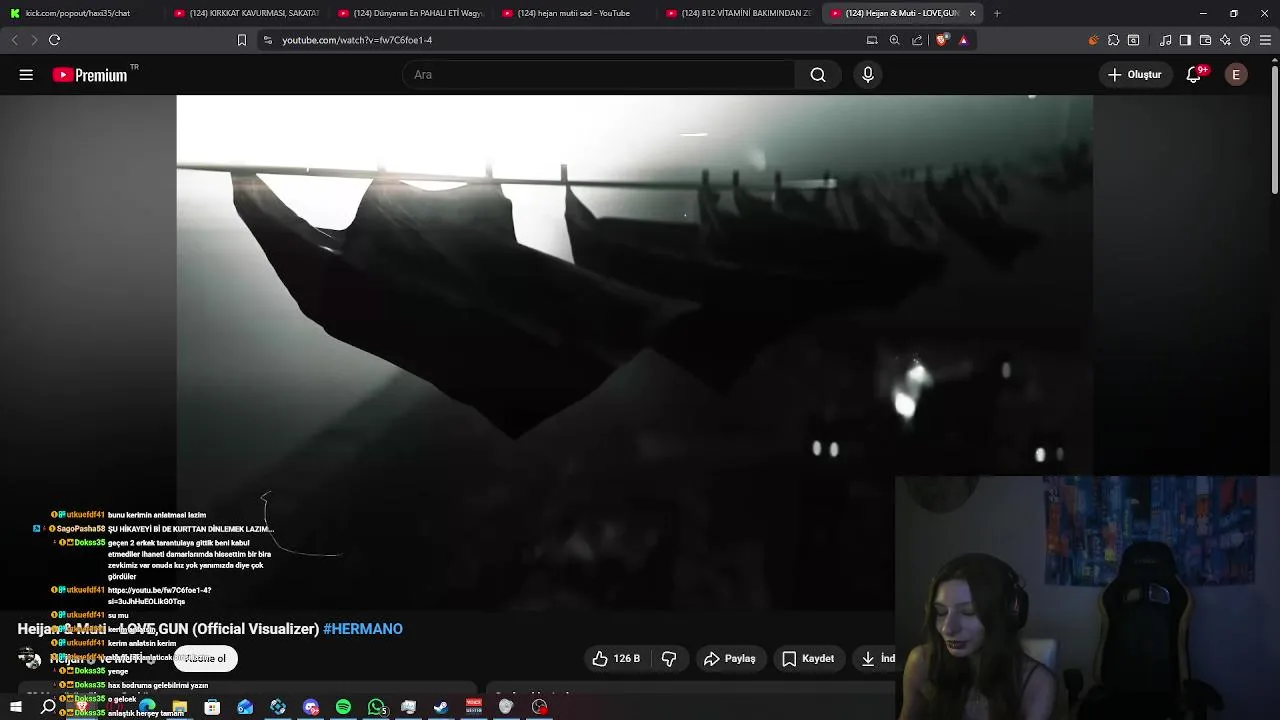Open page zoom magnifier in address bar
This screenshot has height=720, width=1280.
[895, 40]
